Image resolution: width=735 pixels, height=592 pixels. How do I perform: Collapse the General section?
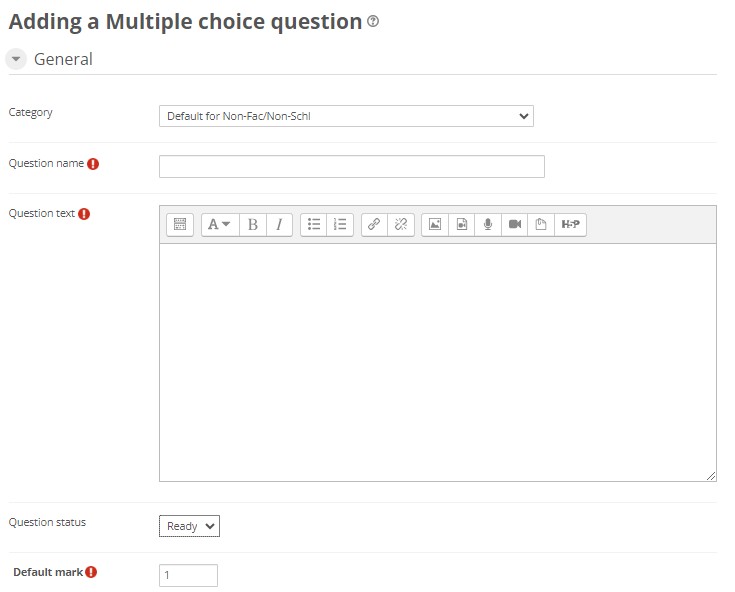click(x=16, y=60)
